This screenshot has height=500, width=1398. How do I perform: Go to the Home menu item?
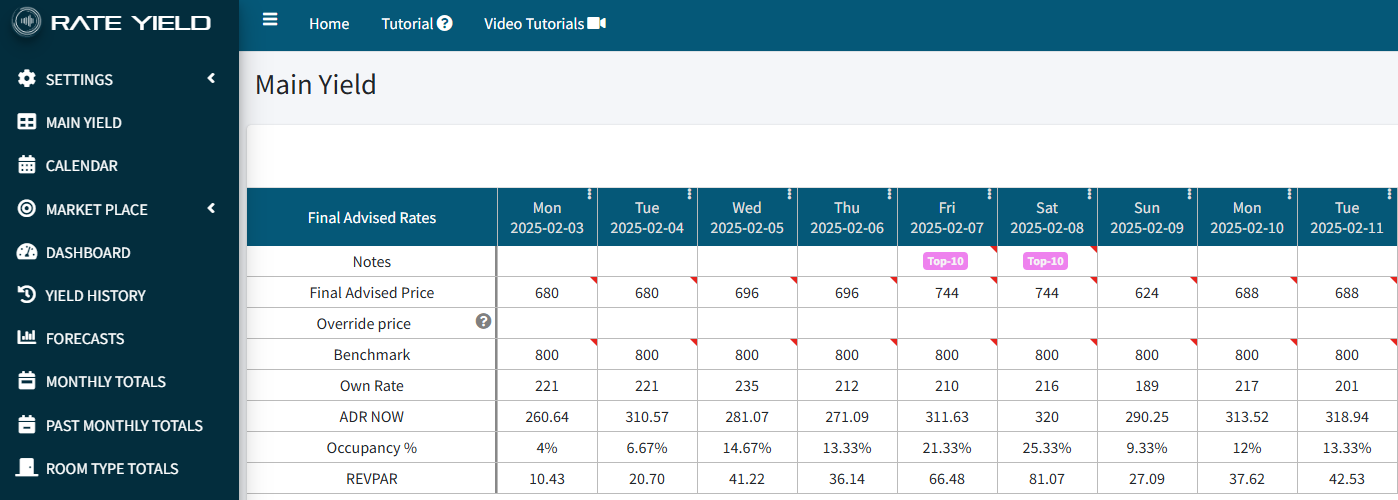(329, 24)
